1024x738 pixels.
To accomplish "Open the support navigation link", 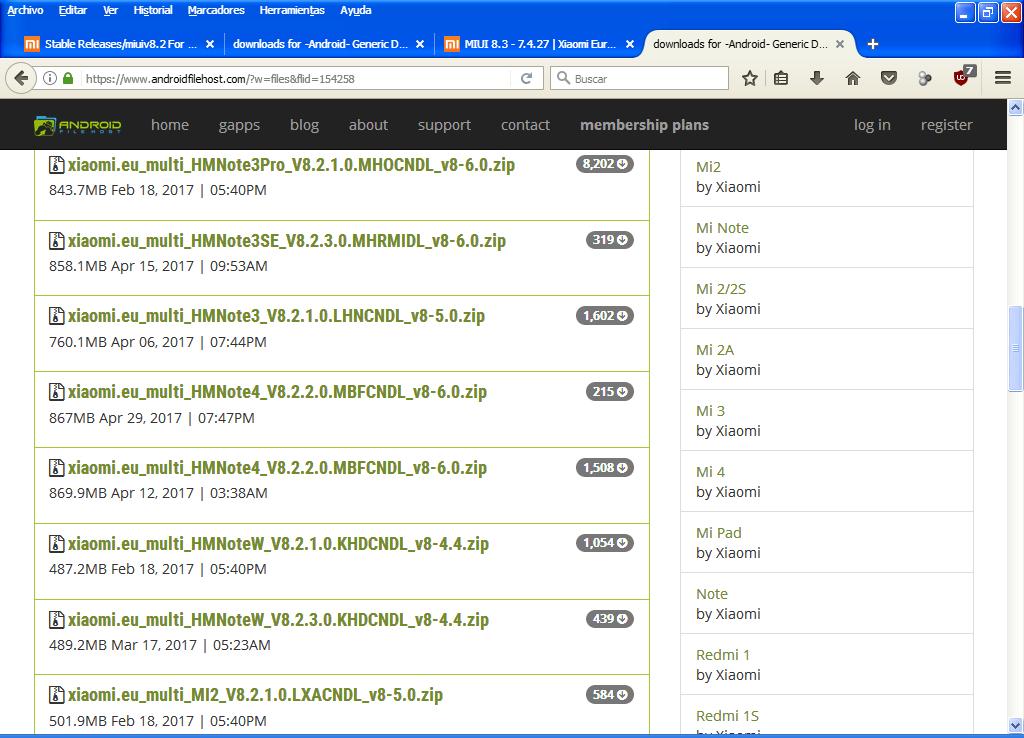I will pos(444,125).
